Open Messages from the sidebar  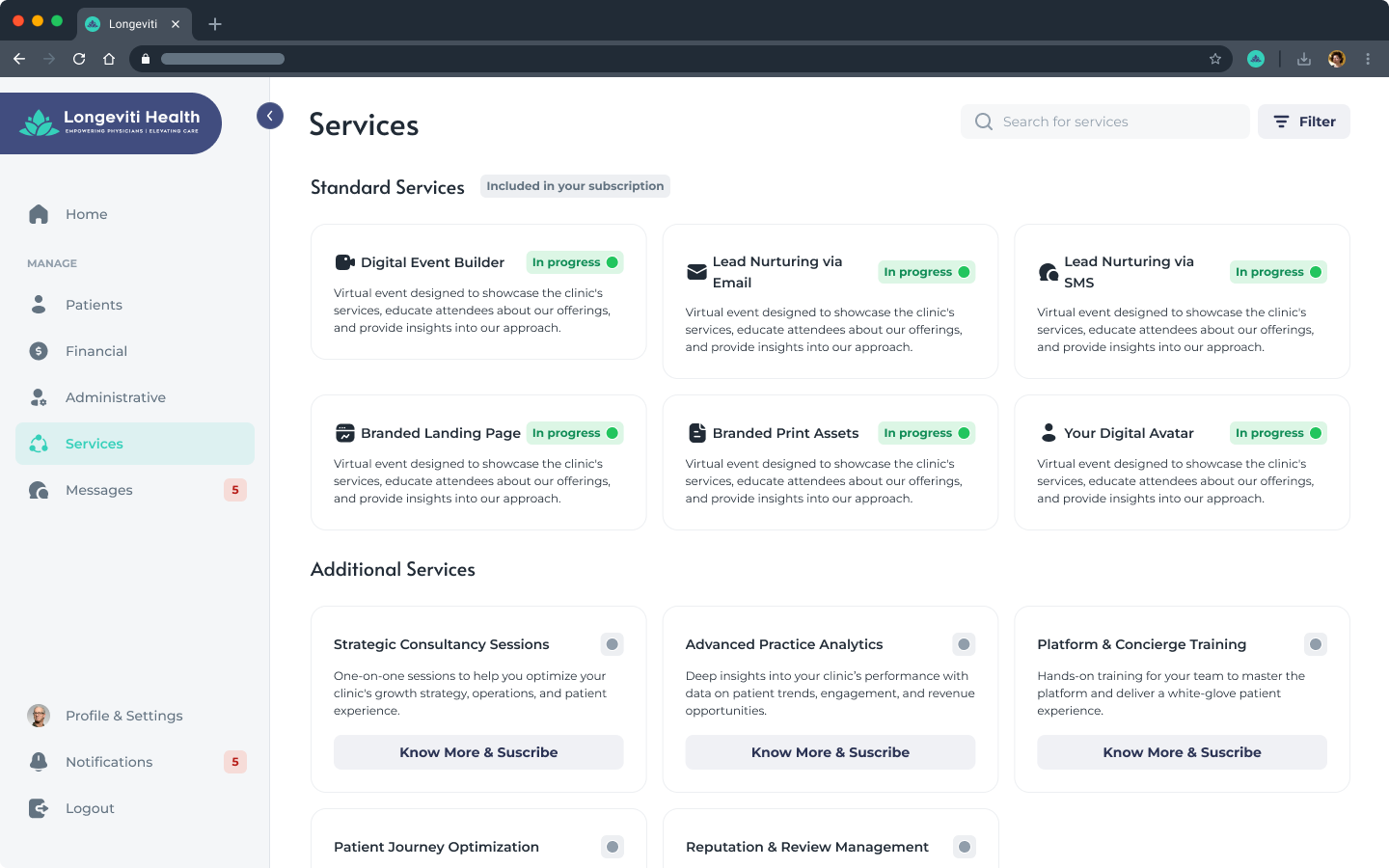pos(135,490)
